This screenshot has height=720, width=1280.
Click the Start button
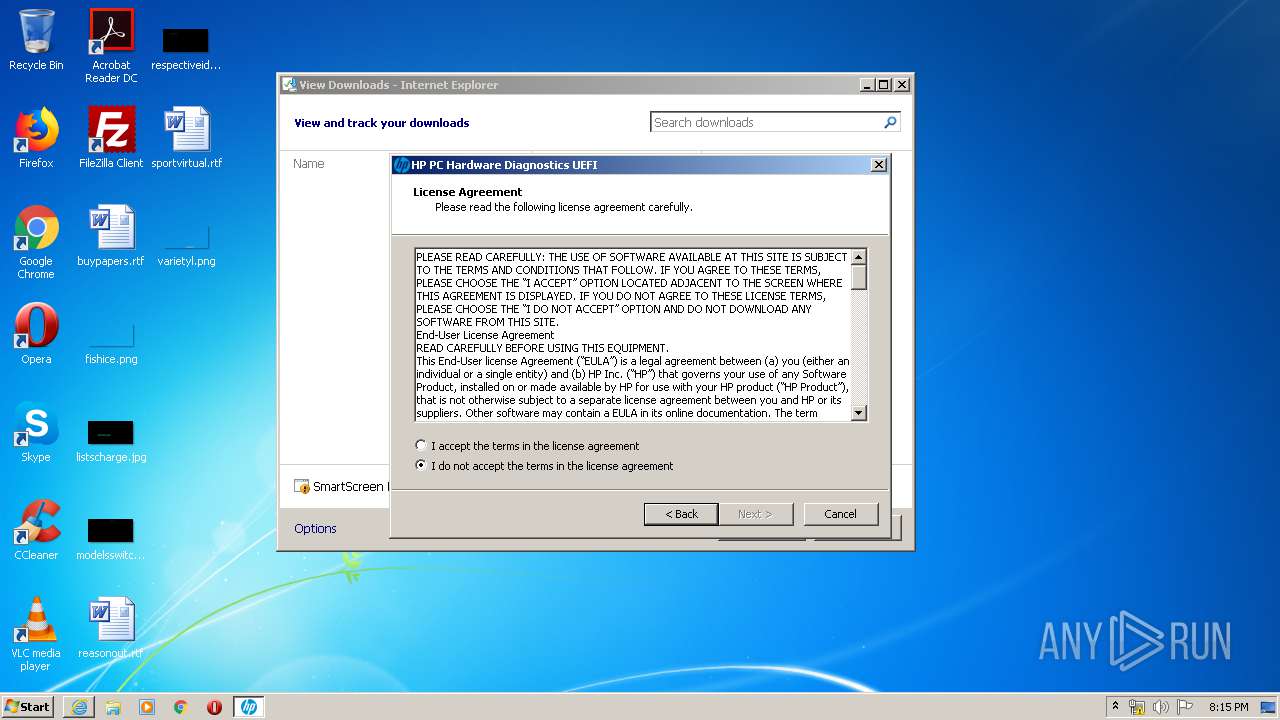28,707
